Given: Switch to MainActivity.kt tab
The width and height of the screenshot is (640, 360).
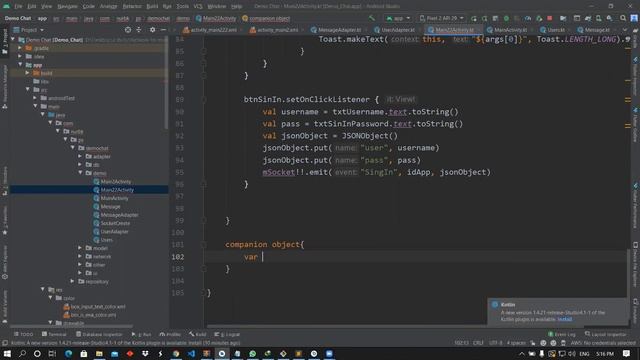Looking at the screenshot, I should tap(507, 30).
